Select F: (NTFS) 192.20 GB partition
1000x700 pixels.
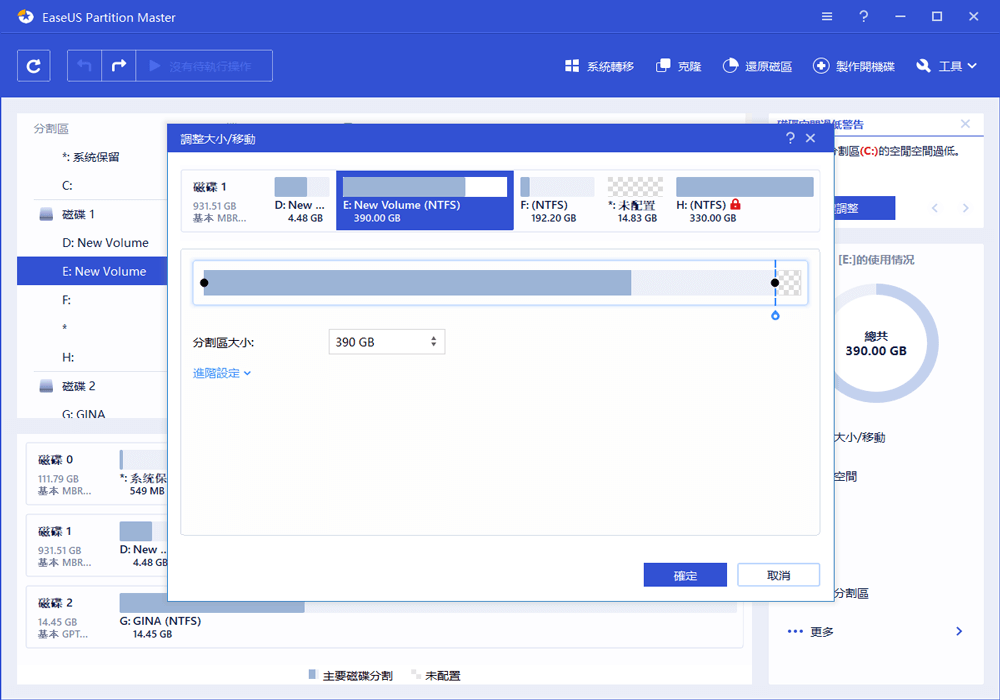(557, 200)
